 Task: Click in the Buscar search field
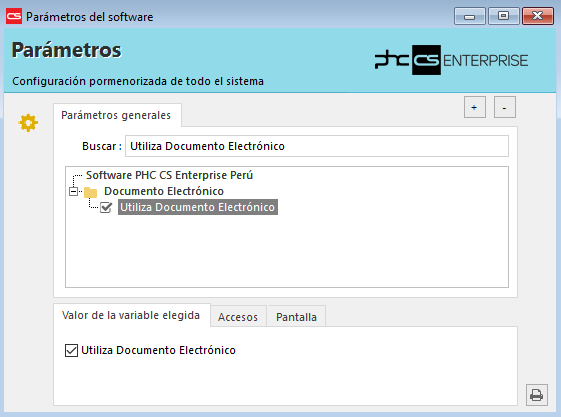pos(317,146)
